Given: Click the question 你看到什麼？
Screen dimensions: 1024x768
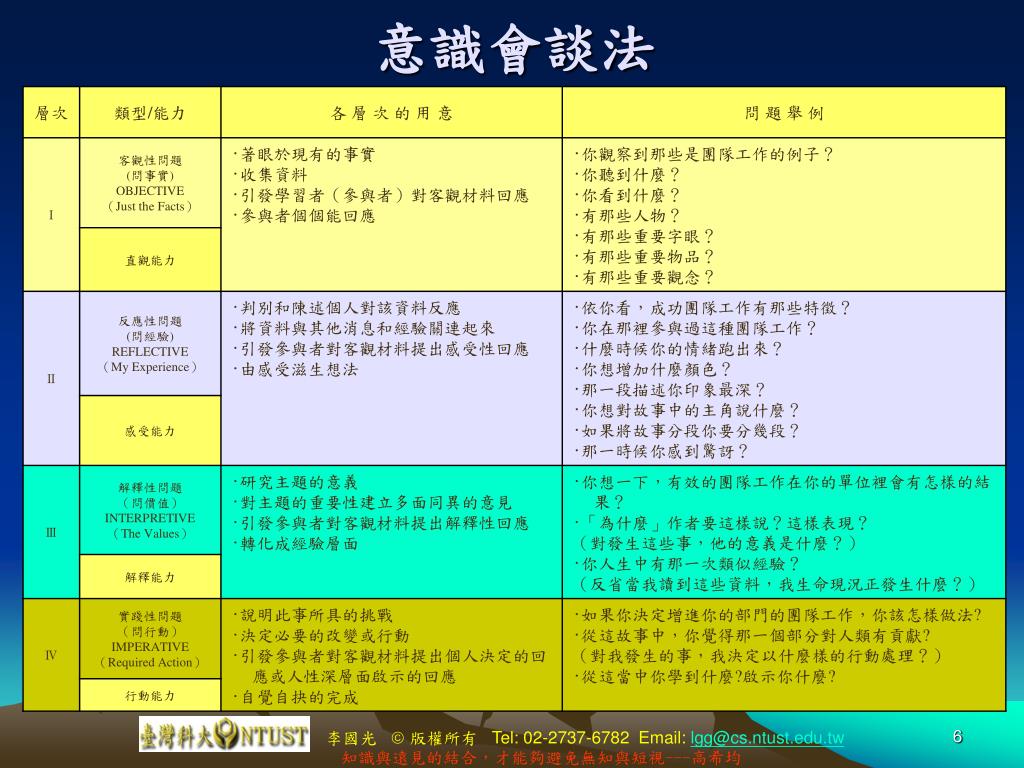Looking at the screenshot, I should [628, 195].
